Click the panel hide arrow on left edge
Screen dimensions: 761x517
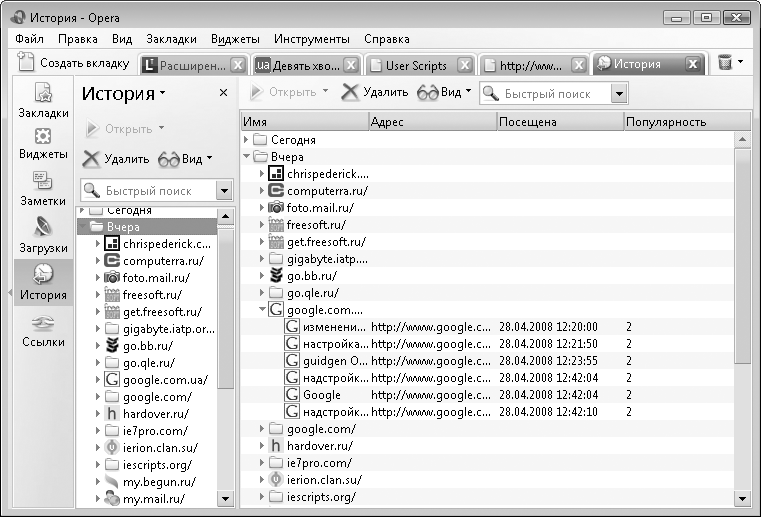(x=10, y=293)
